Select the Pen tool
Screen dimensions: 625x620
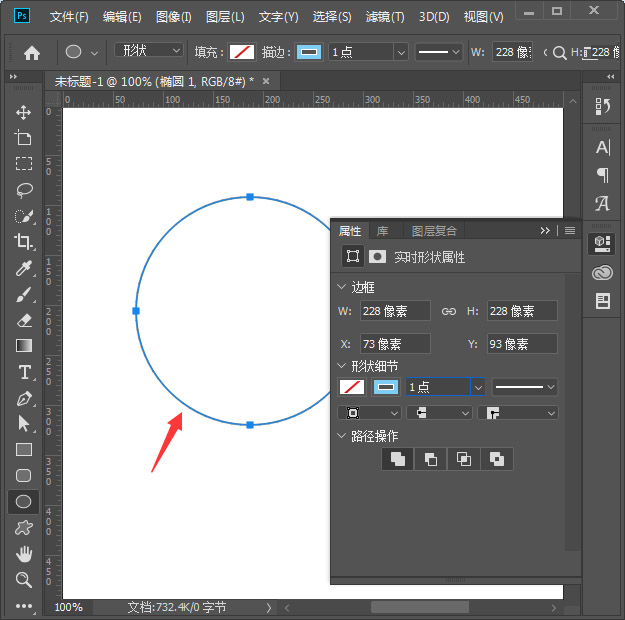(24, 398)
